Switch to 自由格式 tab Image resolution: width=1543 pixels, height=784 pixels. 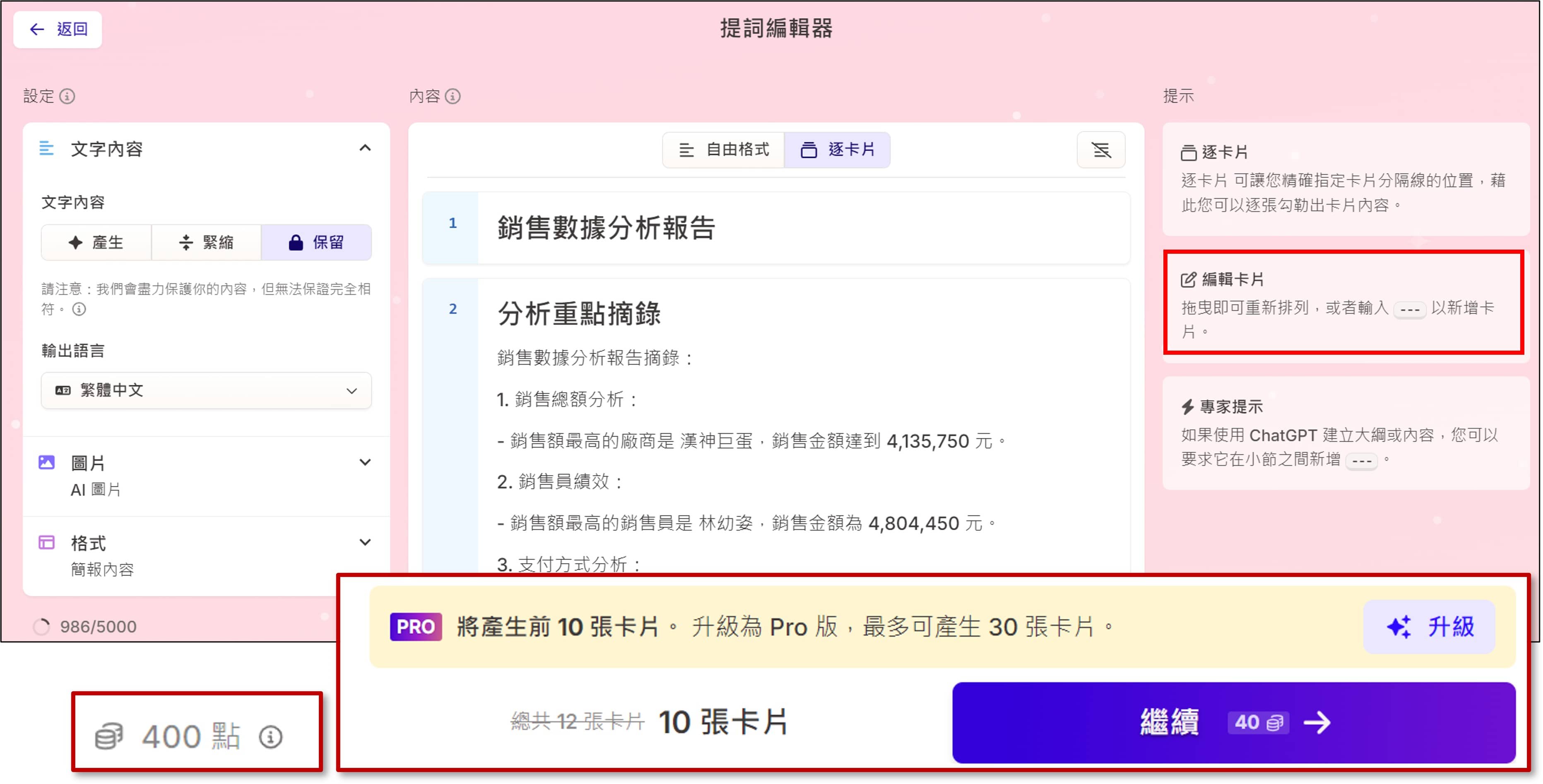[724, 150]
